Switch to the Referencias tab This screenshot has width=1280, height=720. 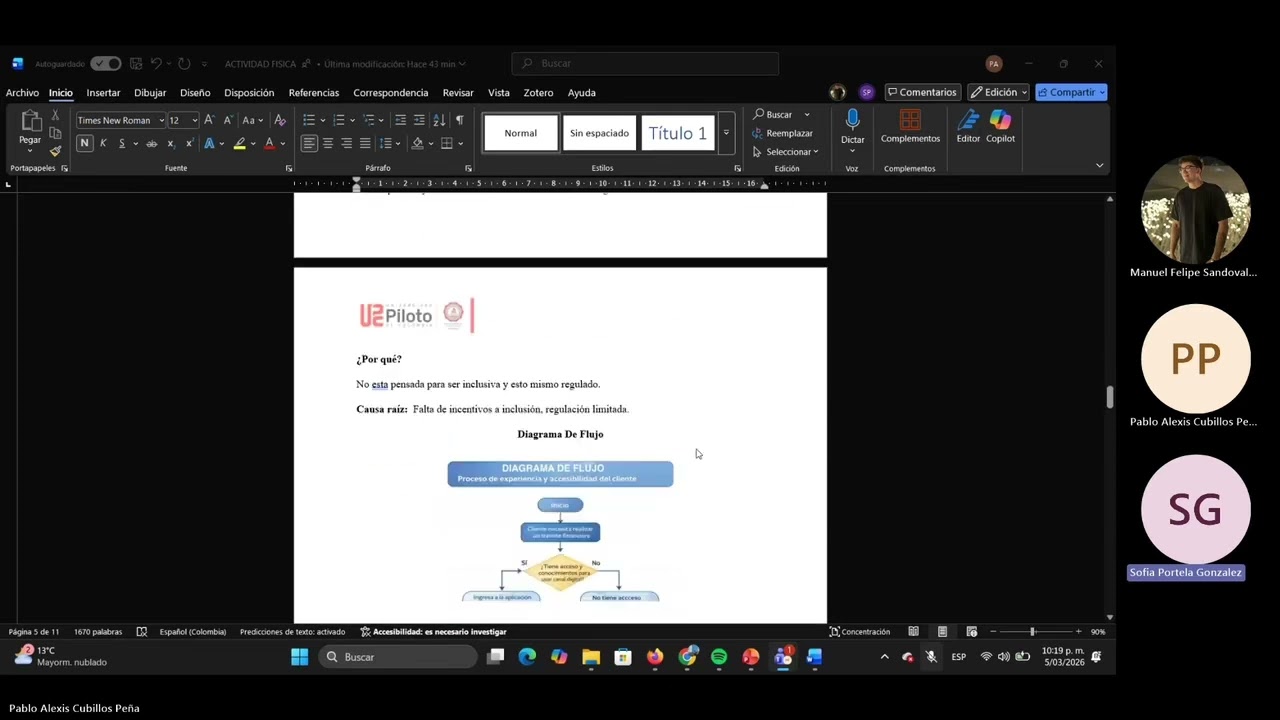click(314, 93)
